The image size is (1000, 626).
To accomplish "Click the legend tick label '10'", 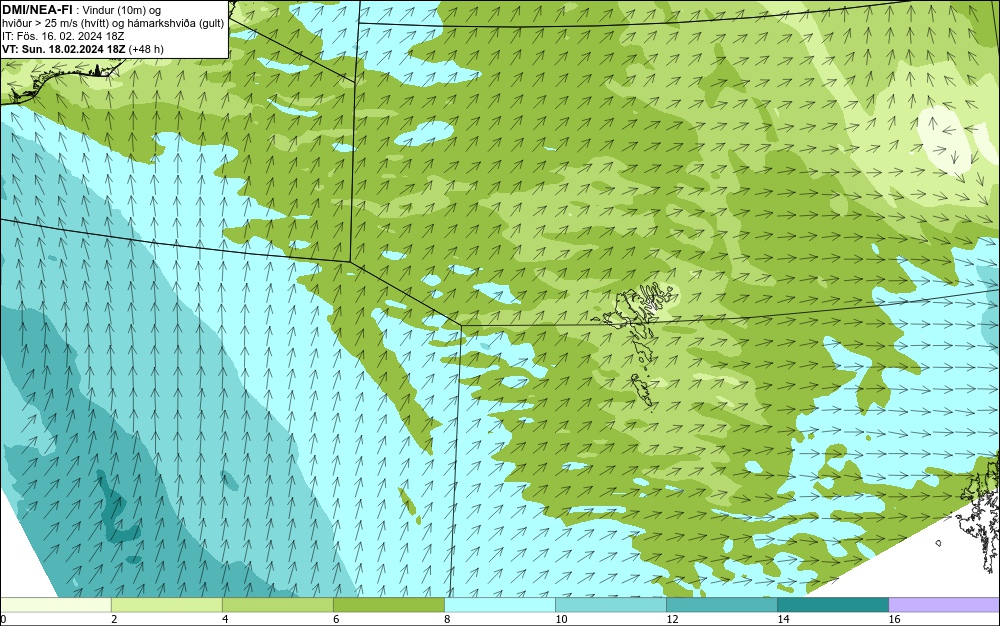I will 561,619.
